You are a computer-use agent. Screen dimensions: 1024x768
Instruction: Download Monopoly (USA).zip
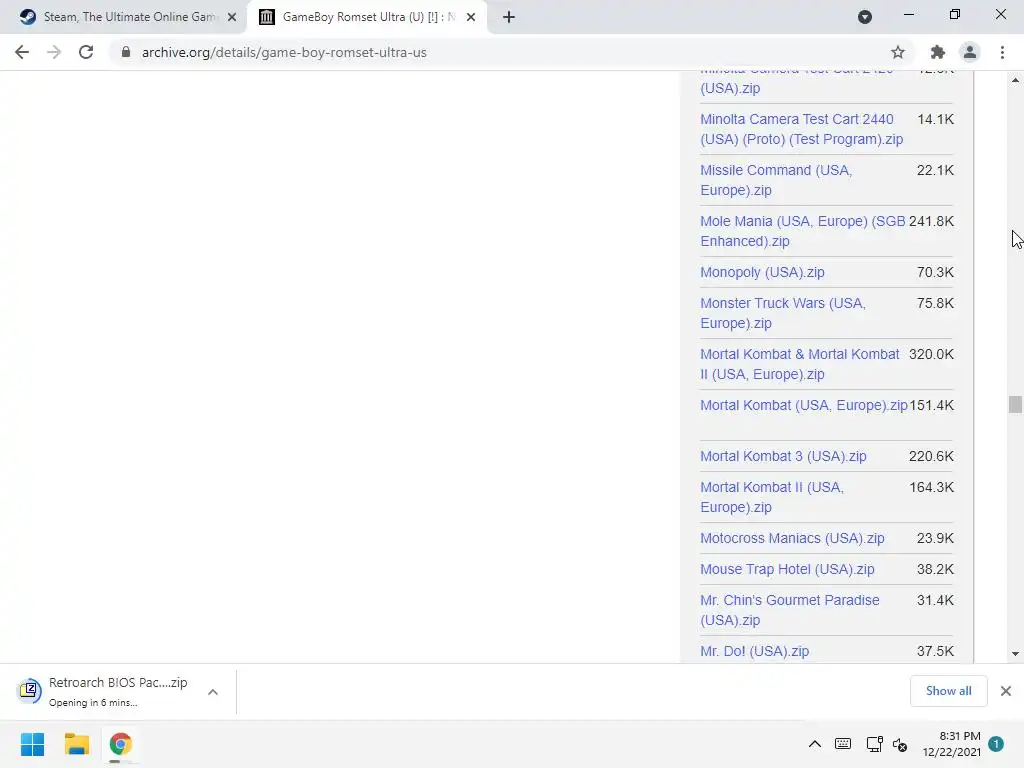tap(762, 272)
